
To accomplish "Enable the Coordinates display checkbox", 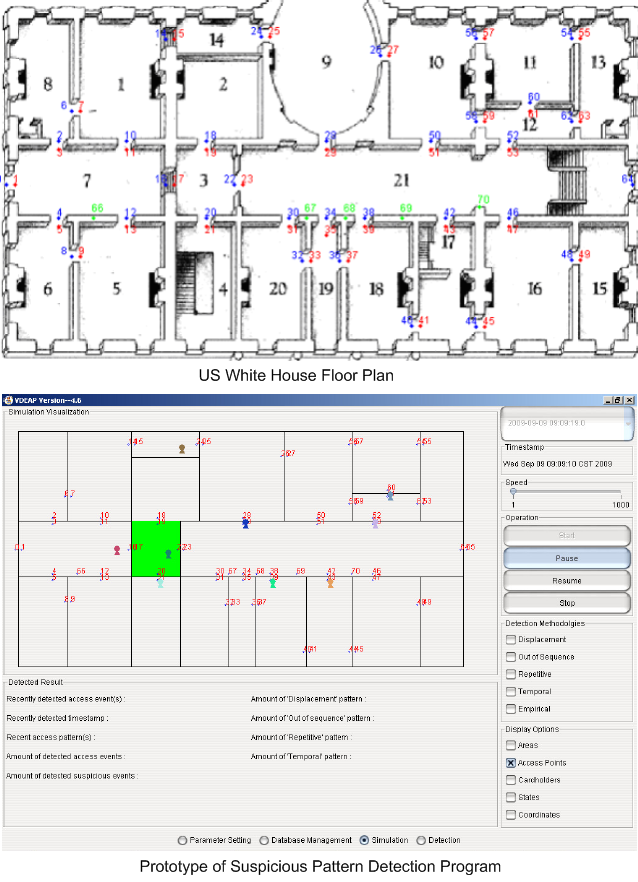I will (511, 814).
